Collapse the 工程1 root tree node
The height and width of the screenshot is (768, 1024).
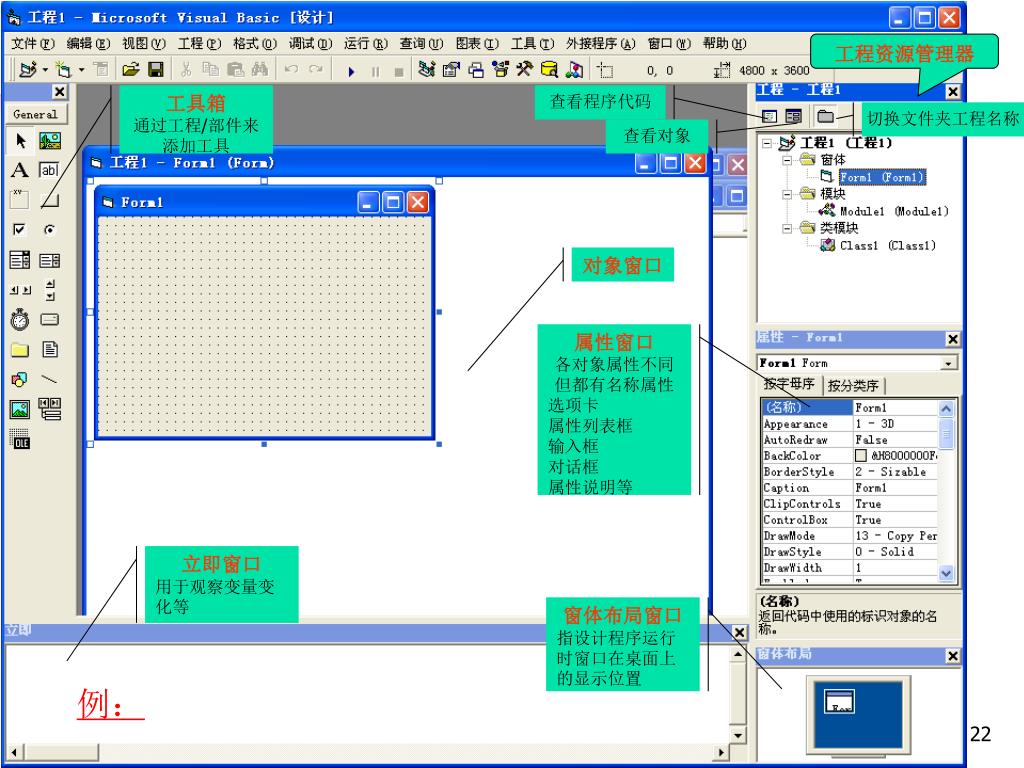click(767, 142)
